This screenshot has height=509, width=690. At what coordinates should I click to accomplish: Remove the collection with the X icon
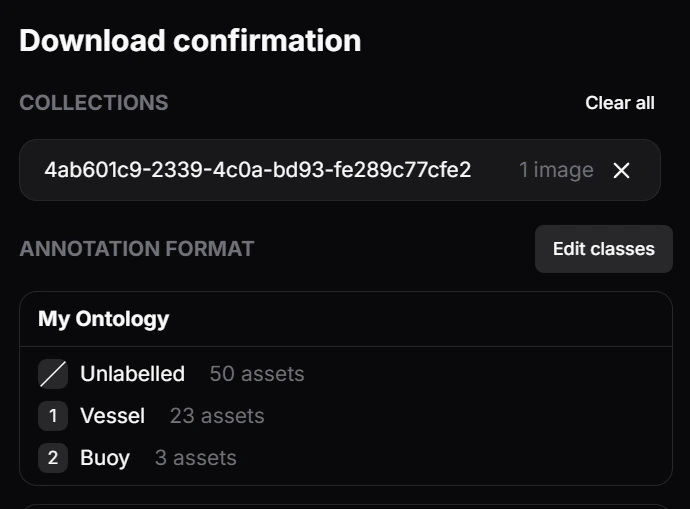point(621,171)
